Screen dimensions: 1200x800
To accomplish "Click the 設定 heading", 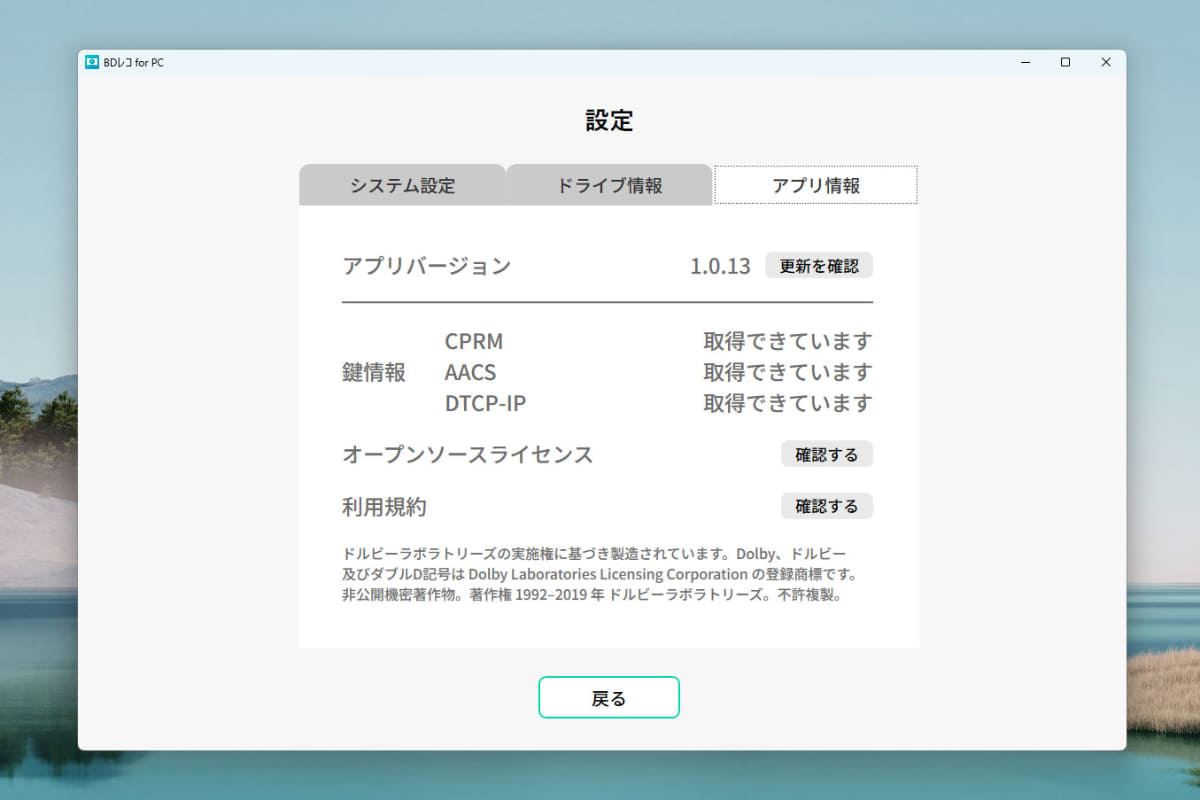I will click(608, 120).
